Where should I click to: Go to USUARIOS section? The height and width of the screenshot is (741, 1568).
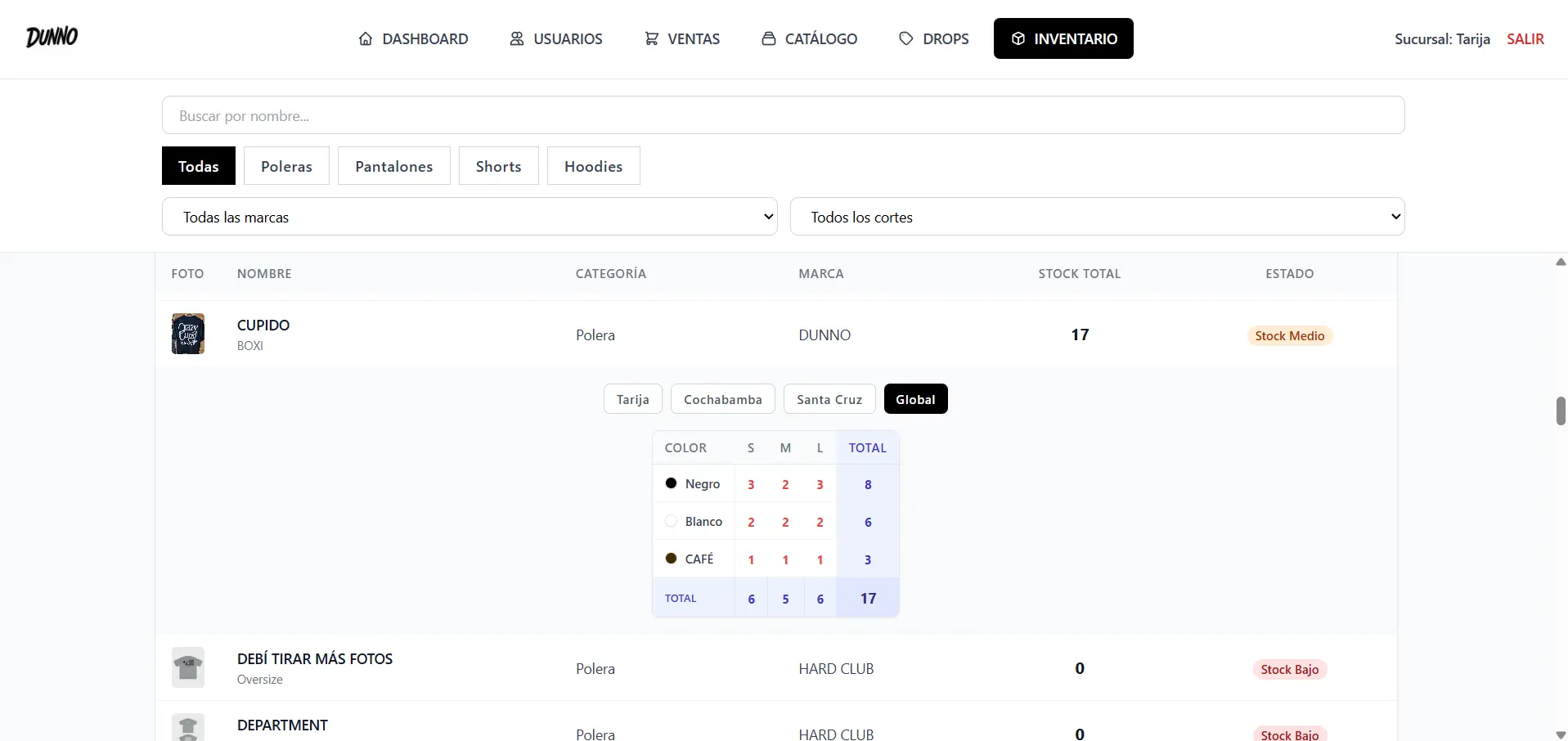click(556, 38)
